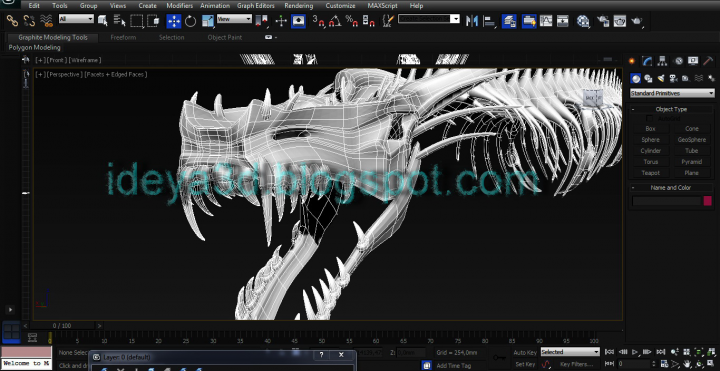Click the Select and Link chain icon

[x=12, y=21]
